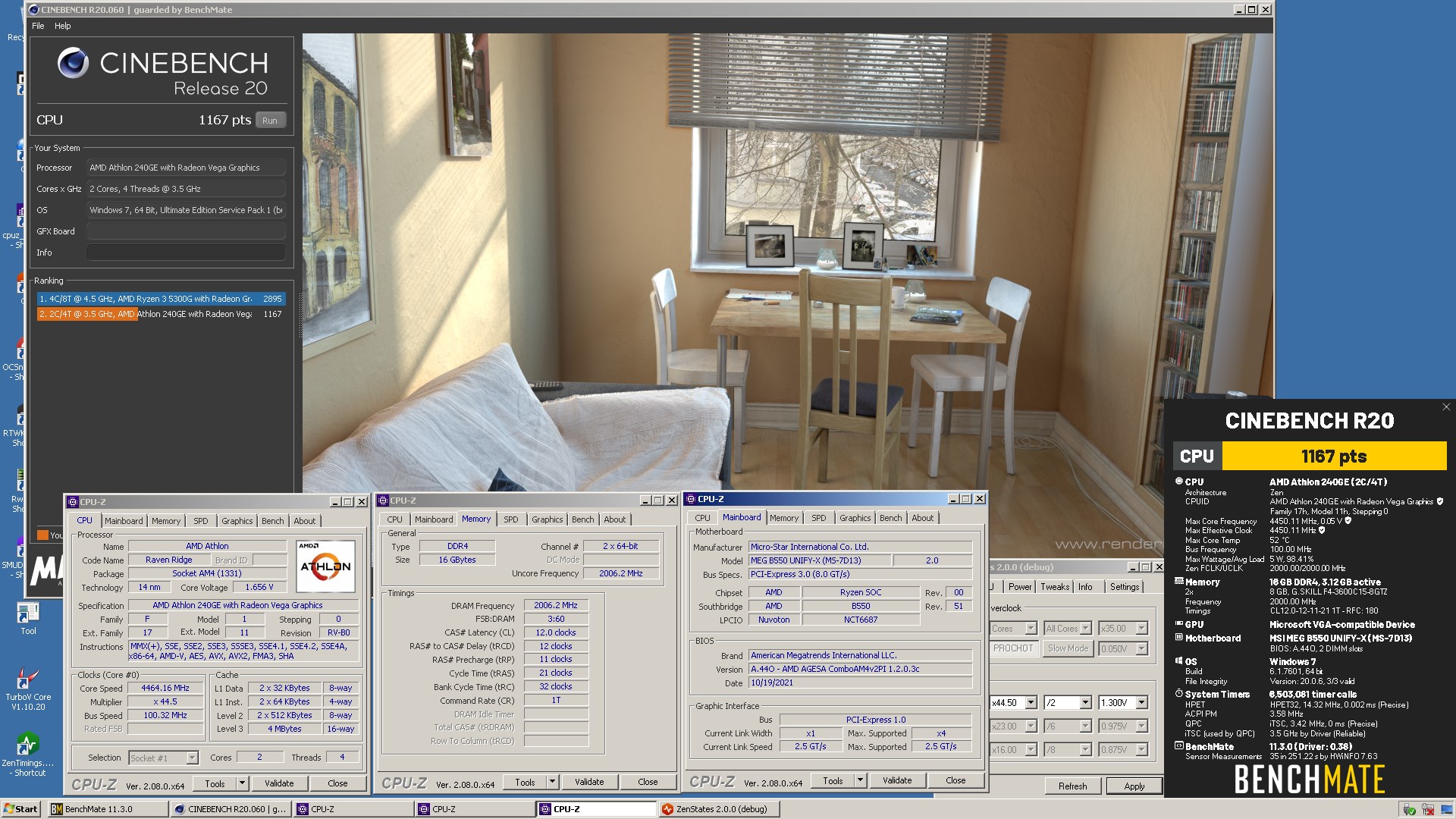Viewport: 1456px width, 819px height.
Task: Click Close button in the middle CPU-Z window
Action: [648, 782]
